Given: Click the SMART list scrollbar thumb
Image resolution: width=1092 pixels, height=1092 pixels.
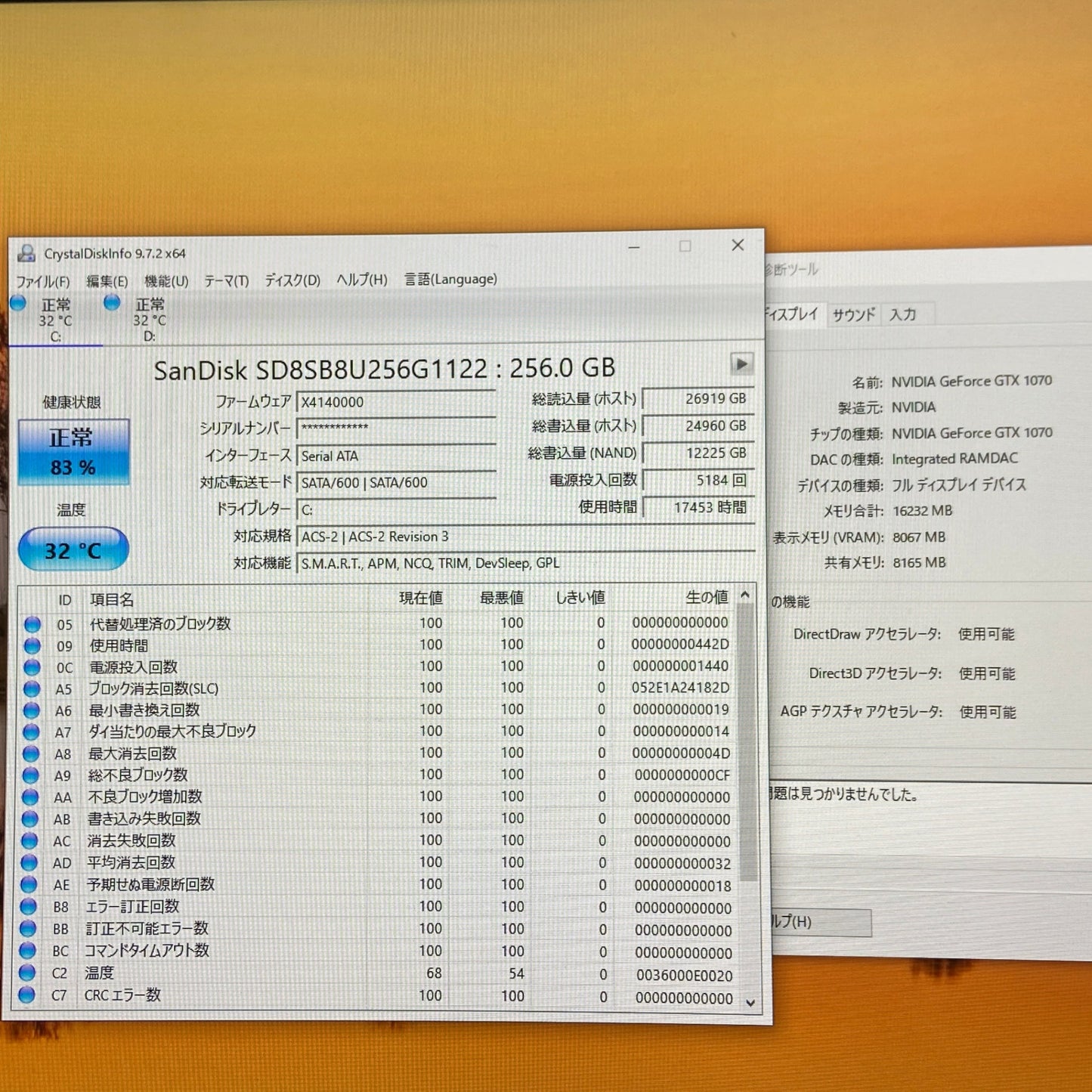Looking at the screenshot, I should point(747,742).
